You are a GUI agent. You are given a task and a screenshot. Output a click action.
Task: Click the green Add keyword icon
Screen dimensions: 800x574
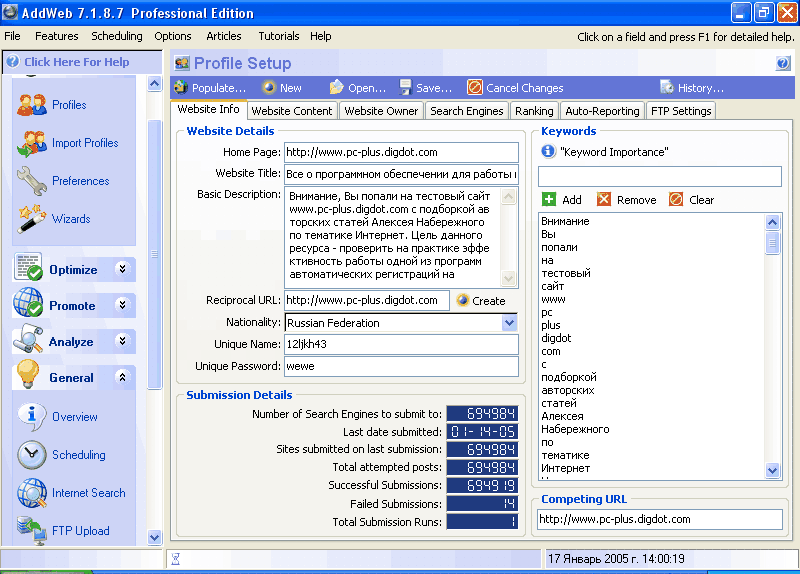(549, 199)
